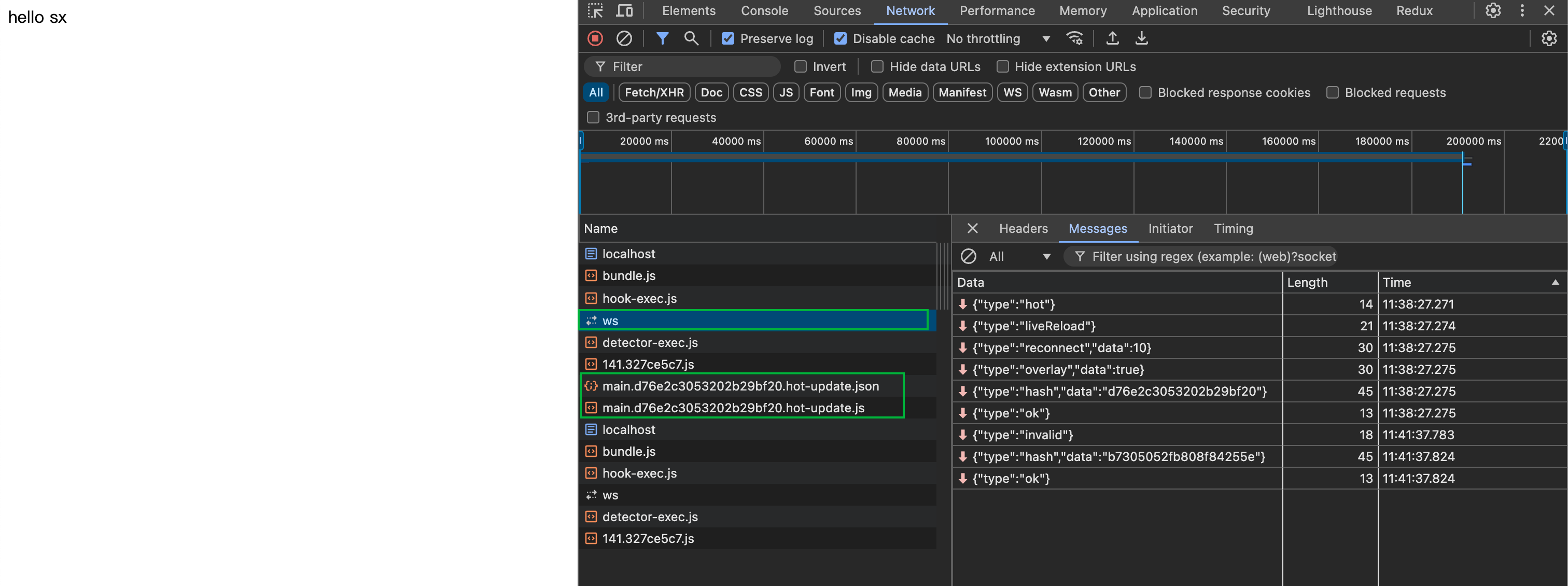This screenshot has width=1568, height=586.
Task: Filter requests by WS type
Action: coord(1012,92)
